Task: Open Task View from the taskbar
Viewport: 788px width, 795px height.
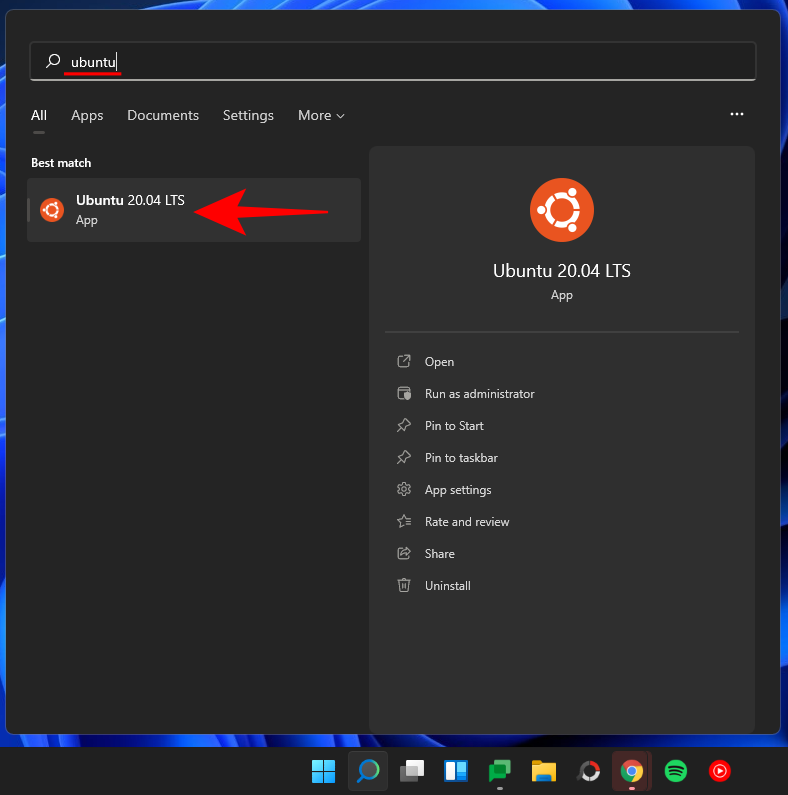Action: 411,771
